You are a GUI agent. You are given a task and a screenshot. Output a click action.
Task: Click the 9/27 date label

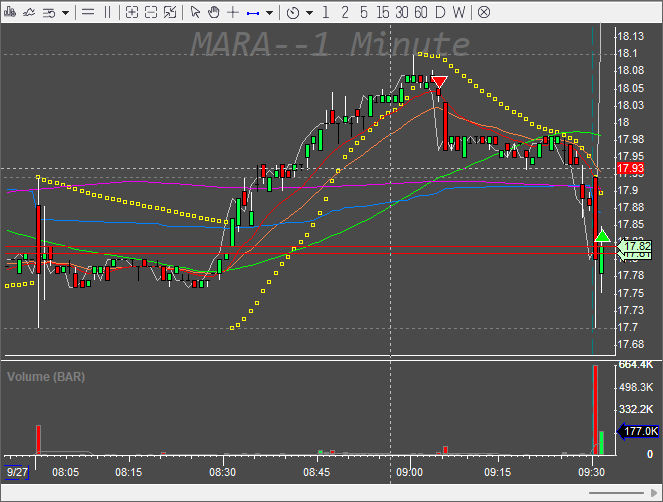[17, 472]
